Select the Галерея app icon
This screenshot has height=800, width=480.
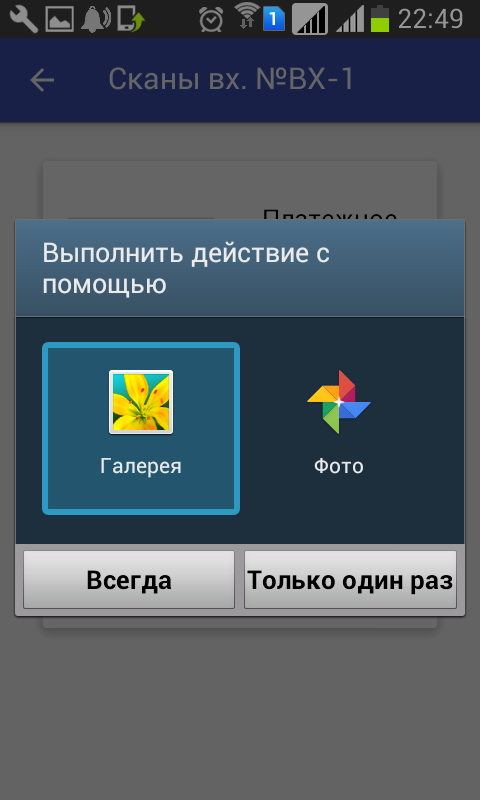coord(141,402)
